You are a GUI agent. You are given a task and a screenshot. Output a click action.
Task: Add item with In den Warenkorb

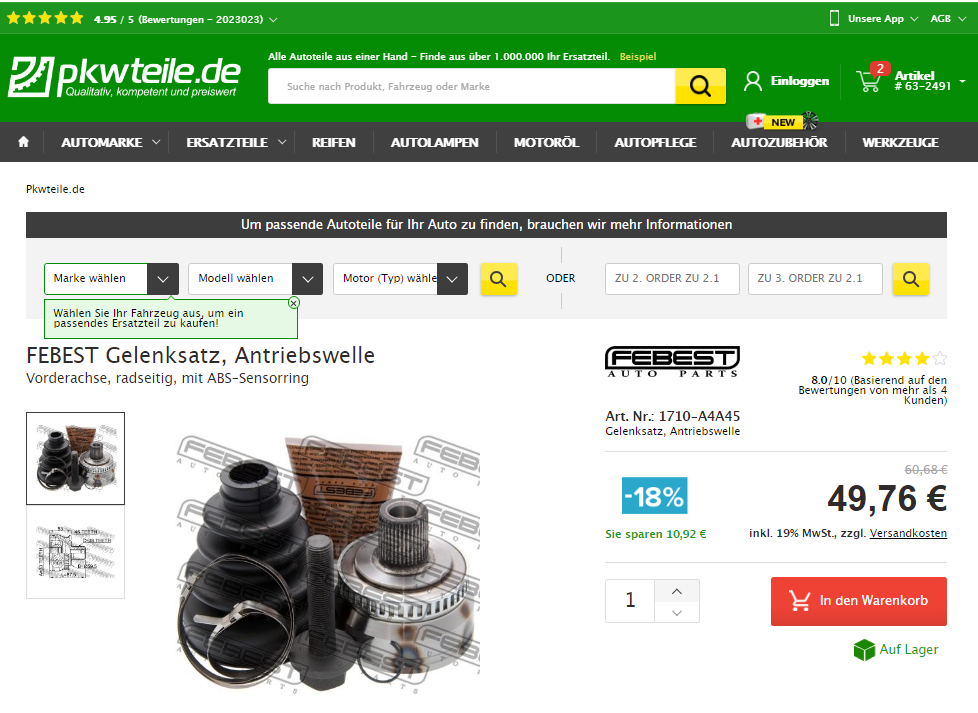coord(859,601)
